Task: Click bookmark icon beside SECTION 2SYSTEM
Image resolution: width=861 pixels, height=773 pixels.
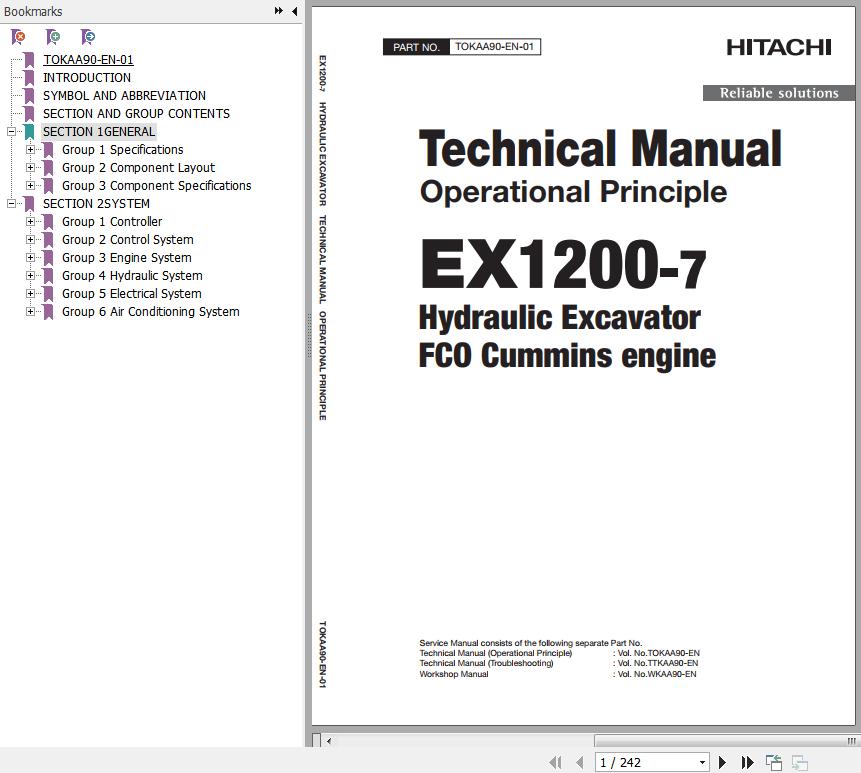Action: click(29, 204)
